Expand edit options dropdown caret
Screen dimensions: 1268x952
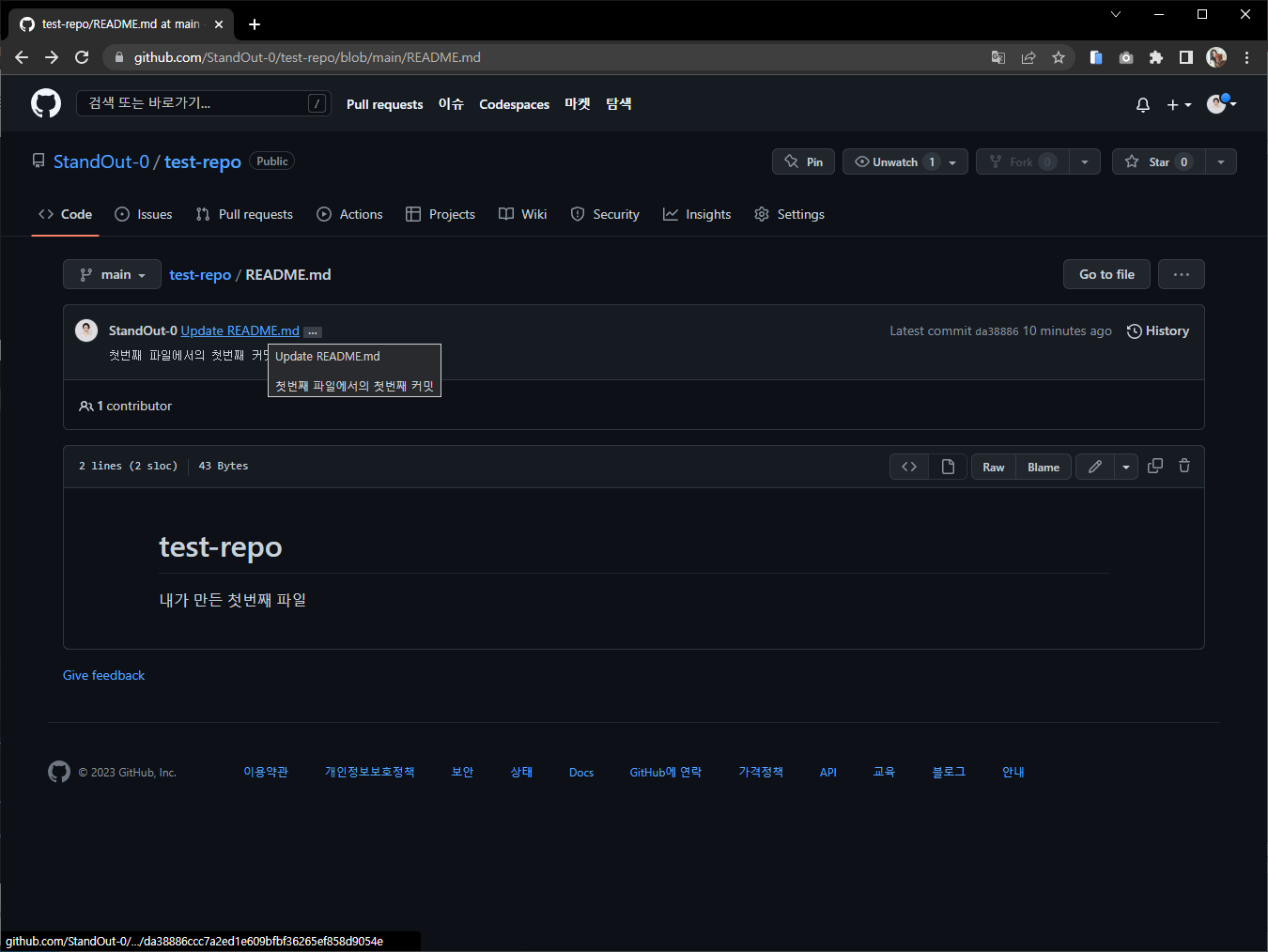coord(1126,467)
